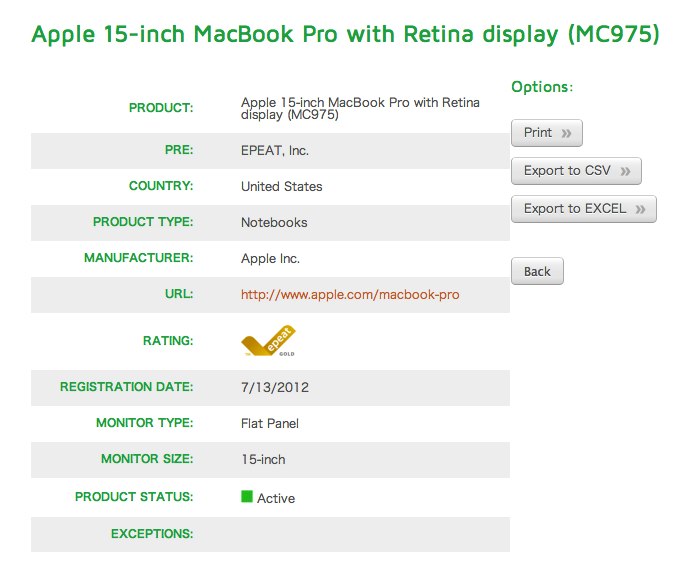The width and height of the screenshot is (700, 579).
Task: Click the 'Apple Inc.' manufacturer value
Action: tap(270, 258)
